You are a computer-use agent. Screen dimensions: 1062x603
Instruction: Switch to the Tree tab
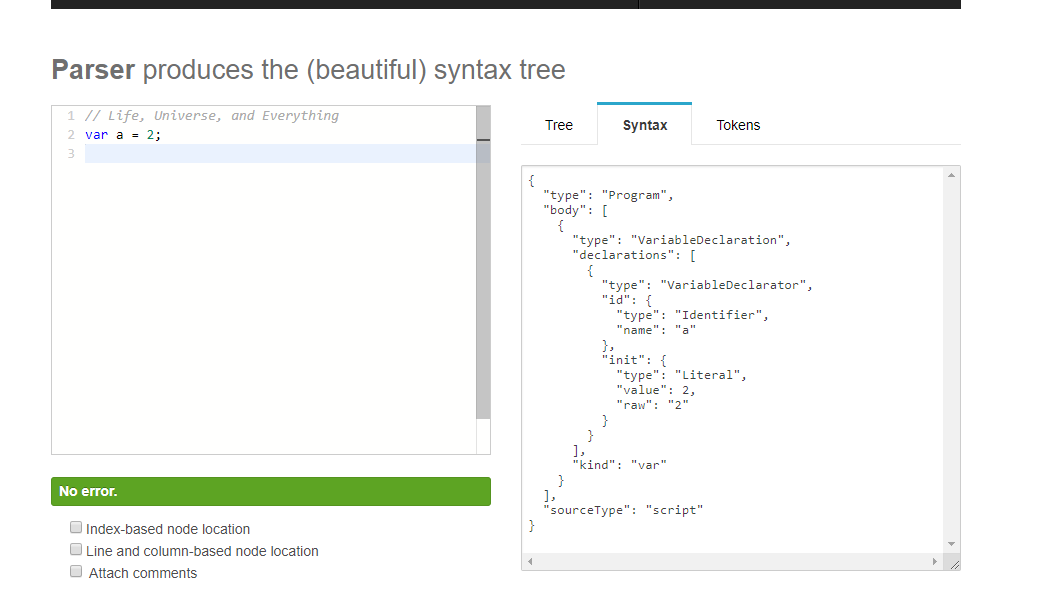point(559,125)
